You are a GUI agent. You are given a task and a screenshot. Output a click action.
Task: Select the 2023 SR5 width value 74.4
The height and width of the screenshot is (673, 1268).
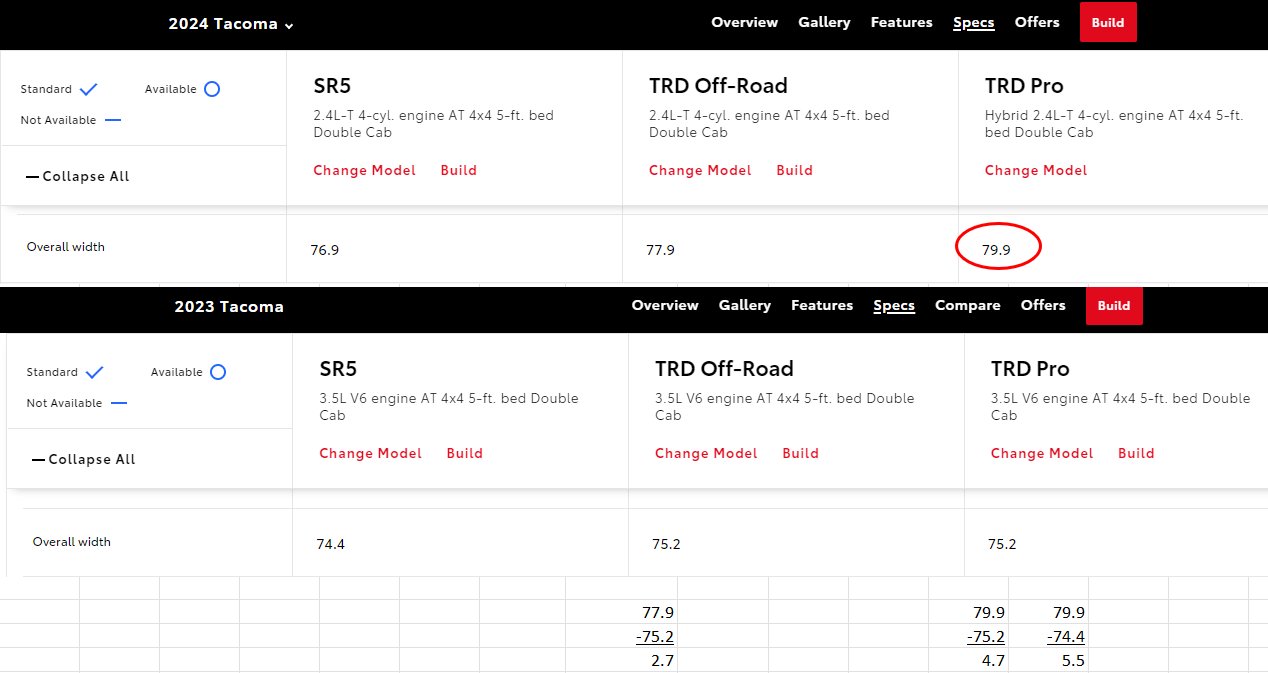coord(331,545)
